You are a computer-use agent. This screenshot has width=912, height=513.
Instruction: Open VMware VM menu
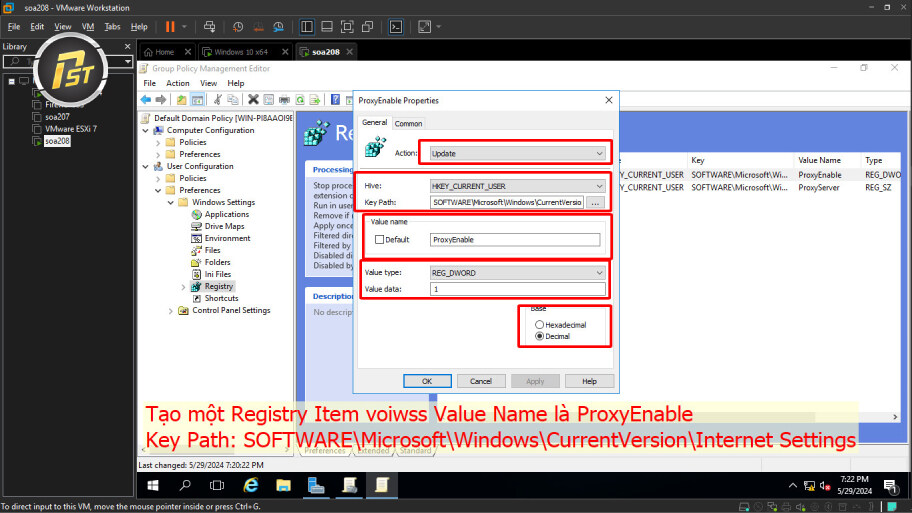click(88, 27)
